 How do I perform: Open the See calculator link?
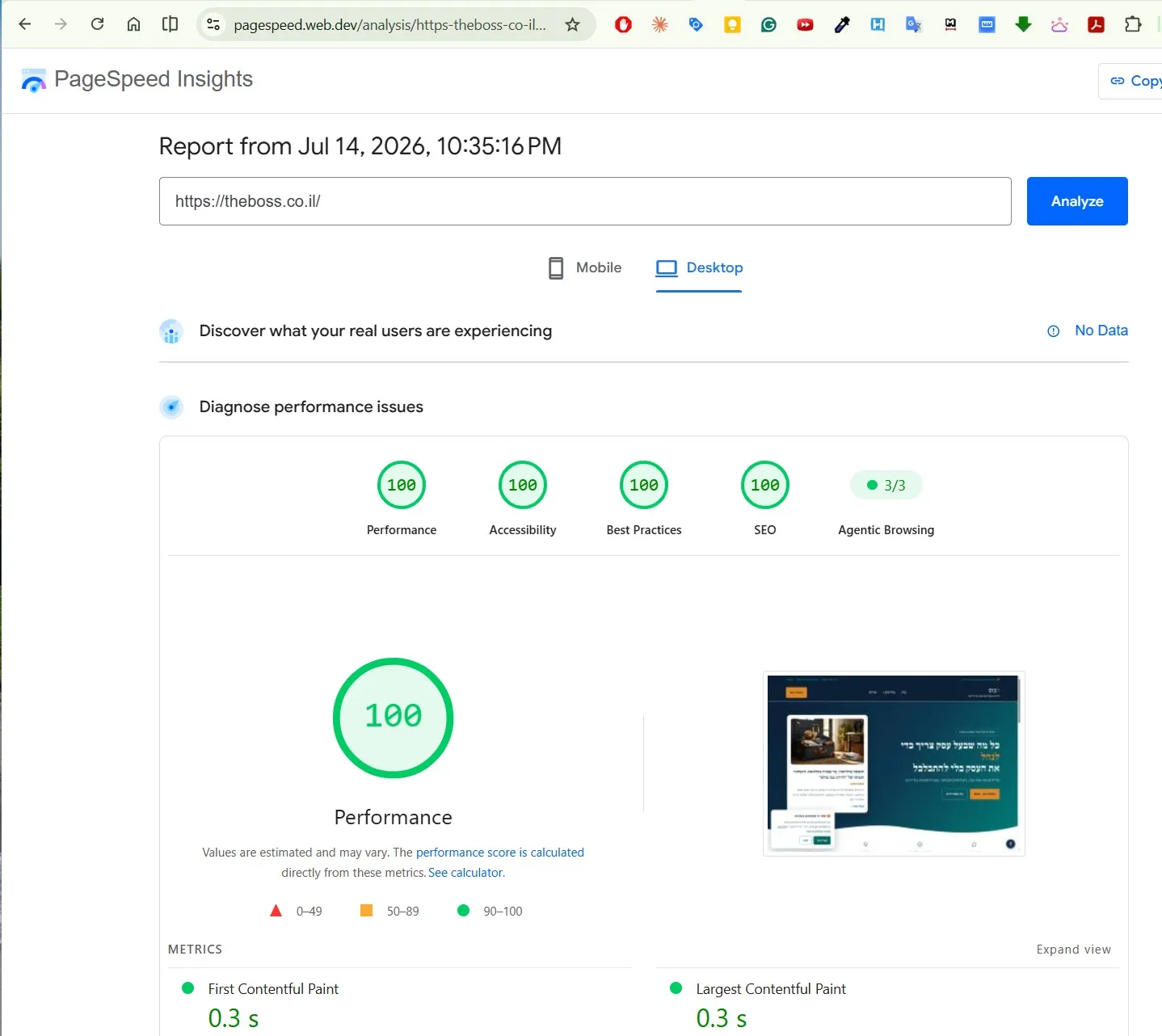pos(465,873)
